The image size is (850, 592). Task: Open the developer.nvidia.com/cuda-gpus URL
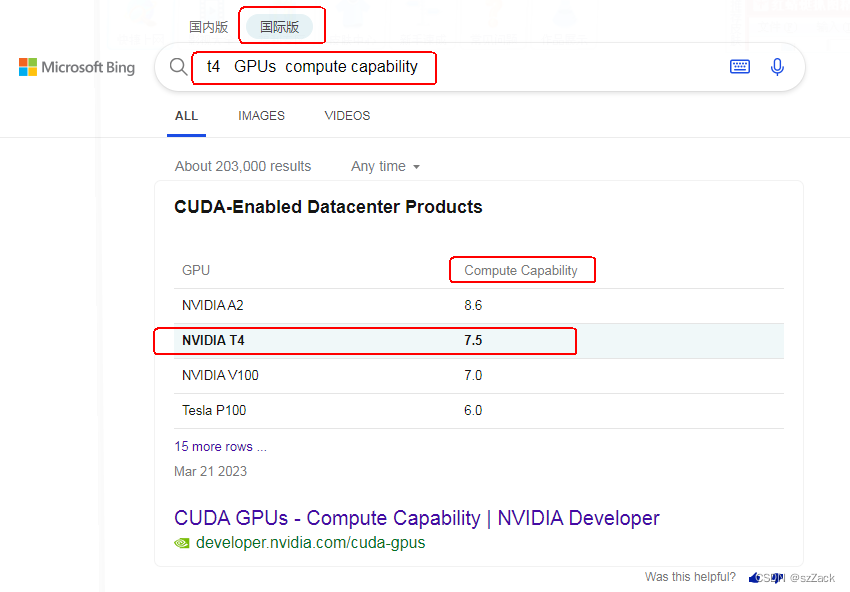tap(311, 543)
